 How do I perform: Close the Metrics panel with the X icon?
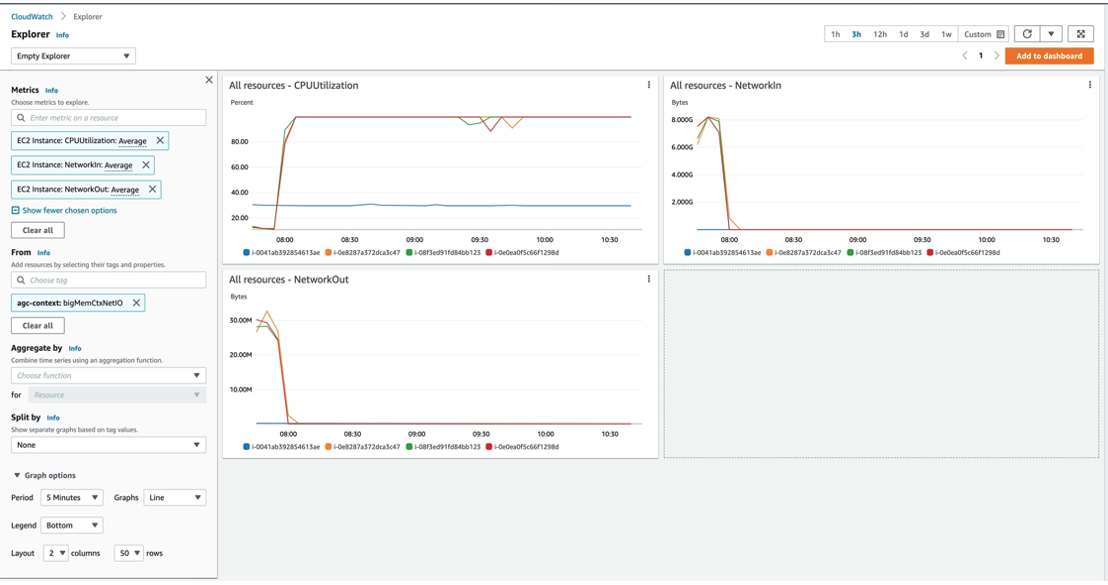pyautogui.click(x=208, y=77)
